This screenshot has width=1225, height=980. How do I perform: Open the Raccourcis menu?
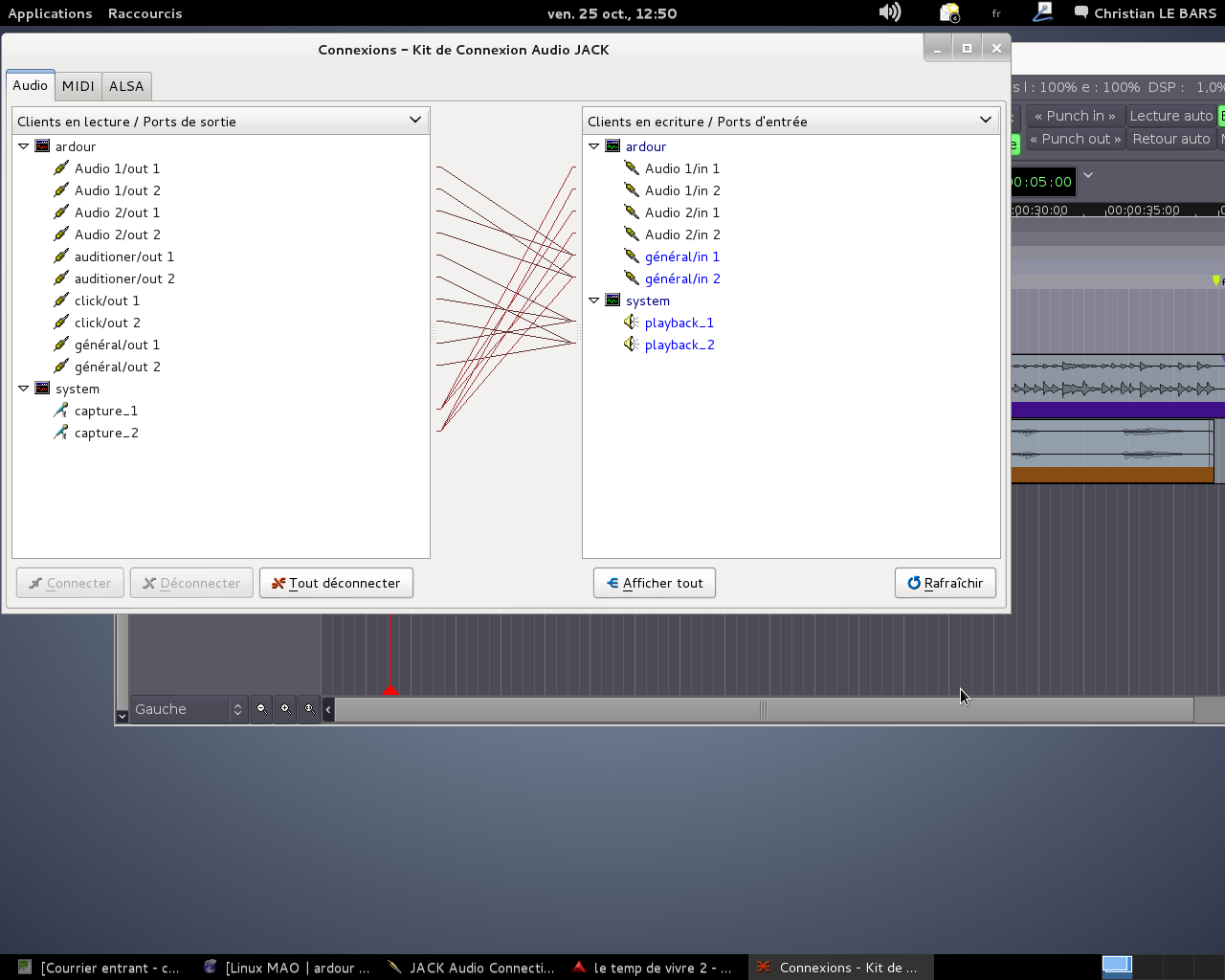pyautogui.click(x=145, y=13)
